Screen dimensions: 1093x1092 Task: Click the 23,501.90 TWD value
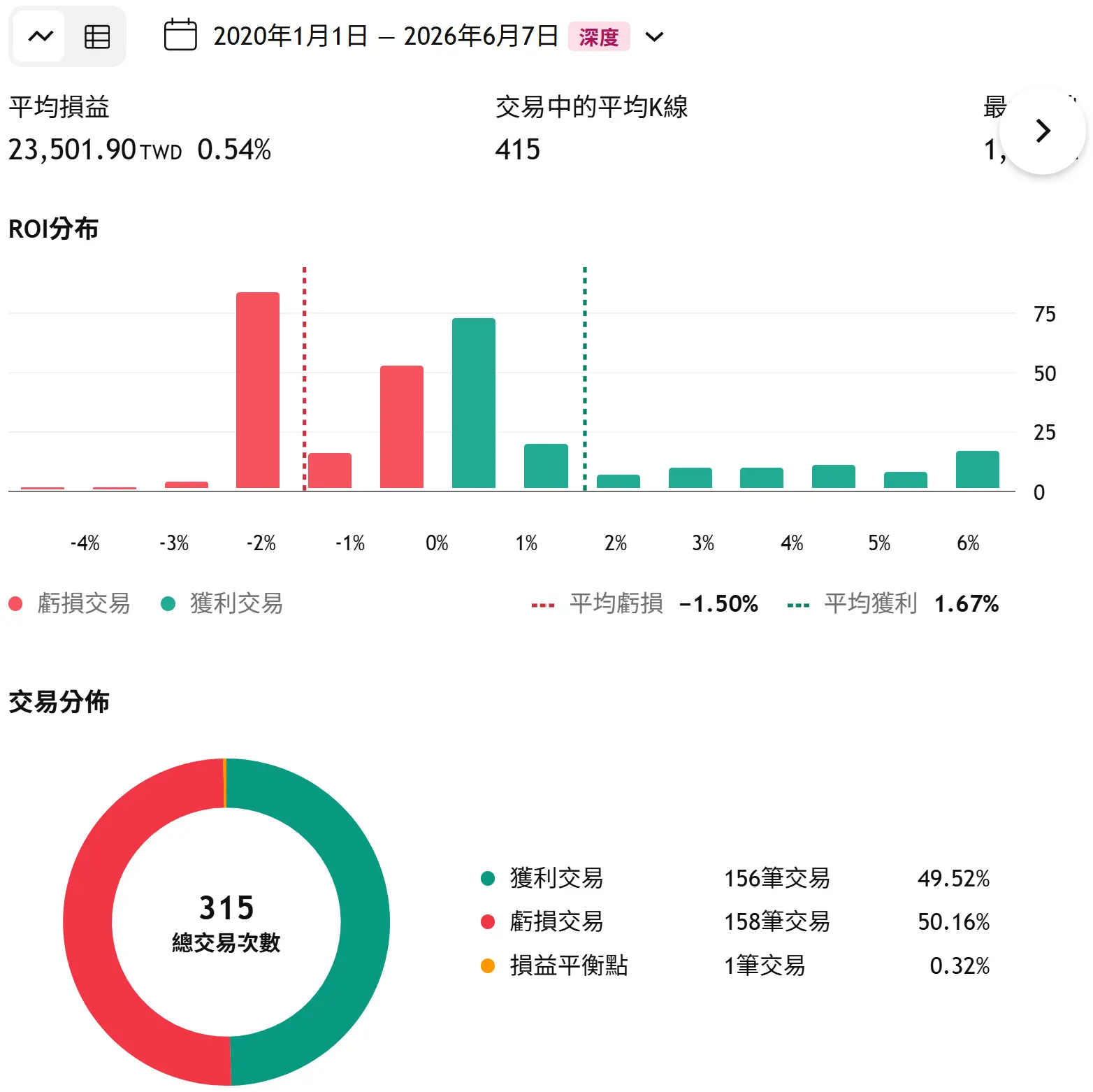95,150
